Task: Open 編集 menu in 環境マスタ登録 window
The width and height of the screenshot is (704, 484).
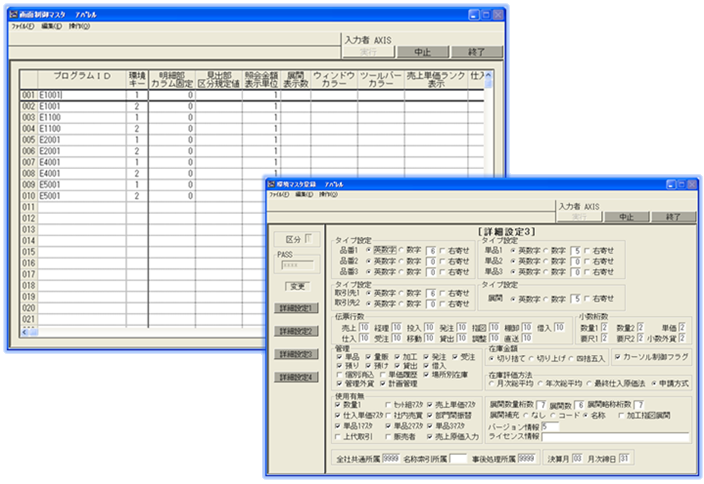Action: coord(304,194)
